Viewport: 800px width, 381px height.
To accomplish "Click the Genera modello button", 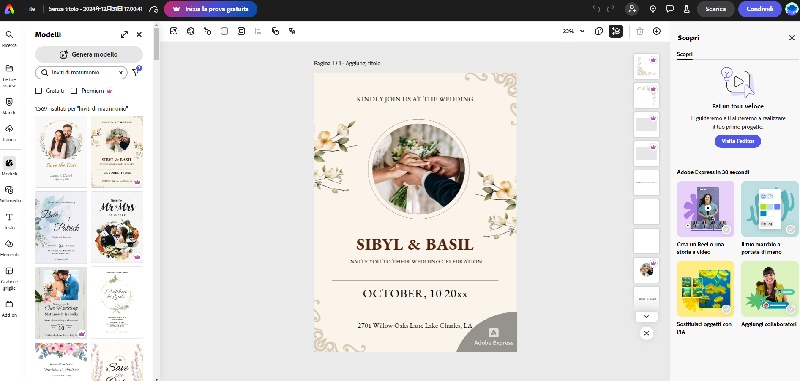I will coord(89,55).
